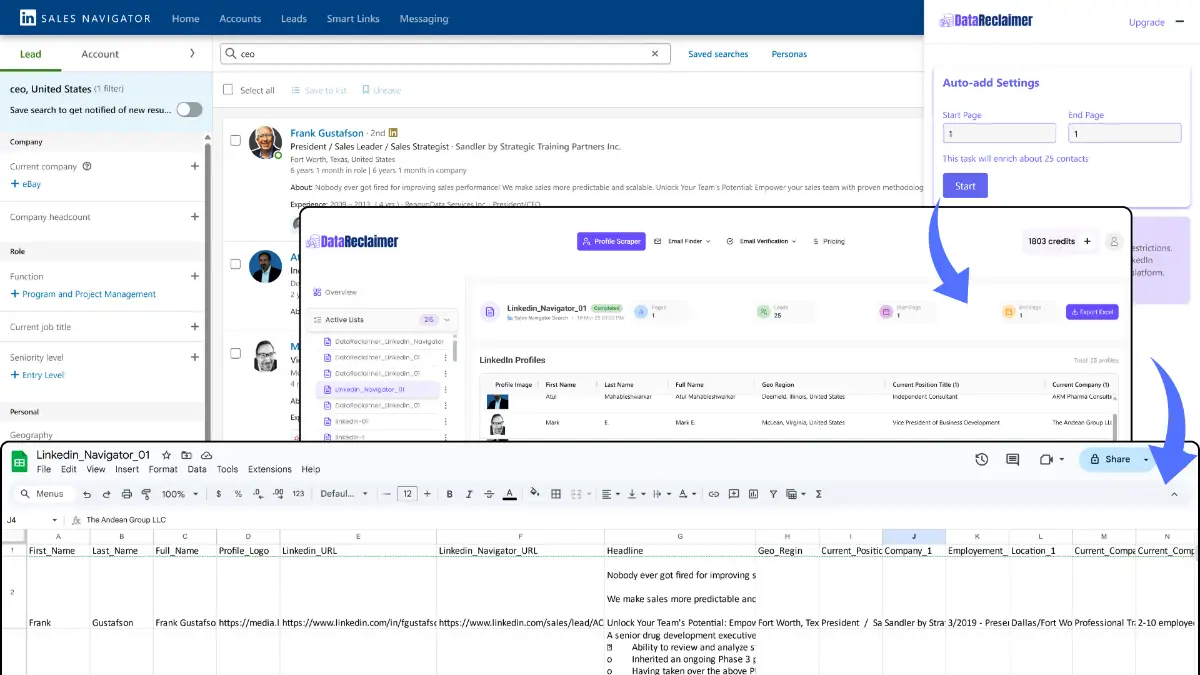The image size is (1200, 675).
Task: Click the plus icon beside 1803 credits
Action: (x=1087, y=241)
